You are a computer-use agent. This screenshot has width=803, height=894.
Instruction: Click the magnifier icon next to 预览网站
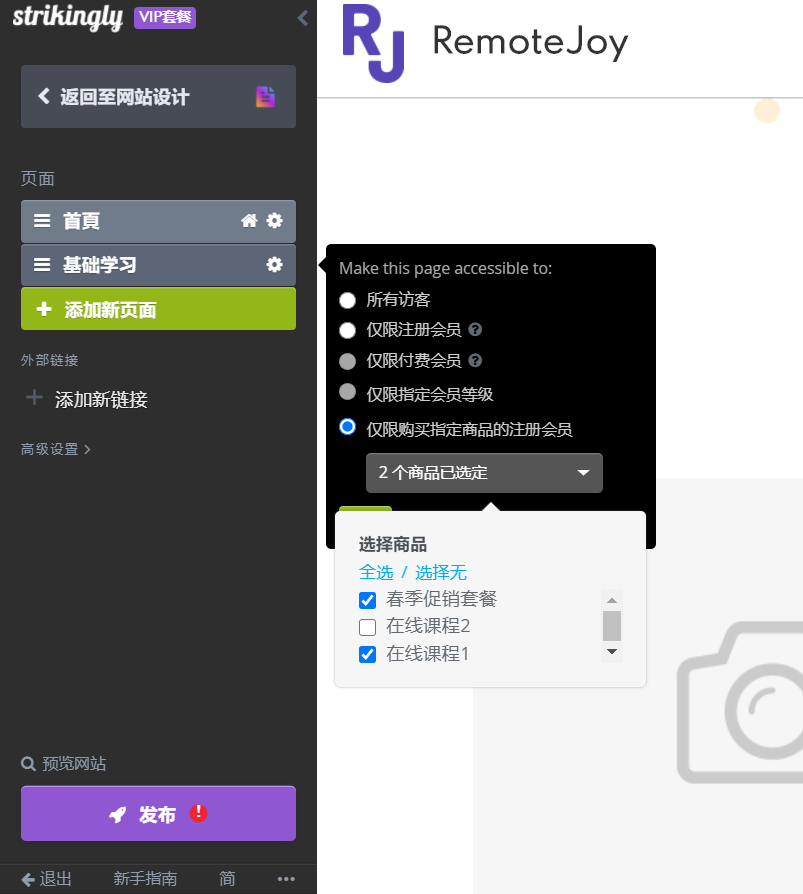point(28,764)
